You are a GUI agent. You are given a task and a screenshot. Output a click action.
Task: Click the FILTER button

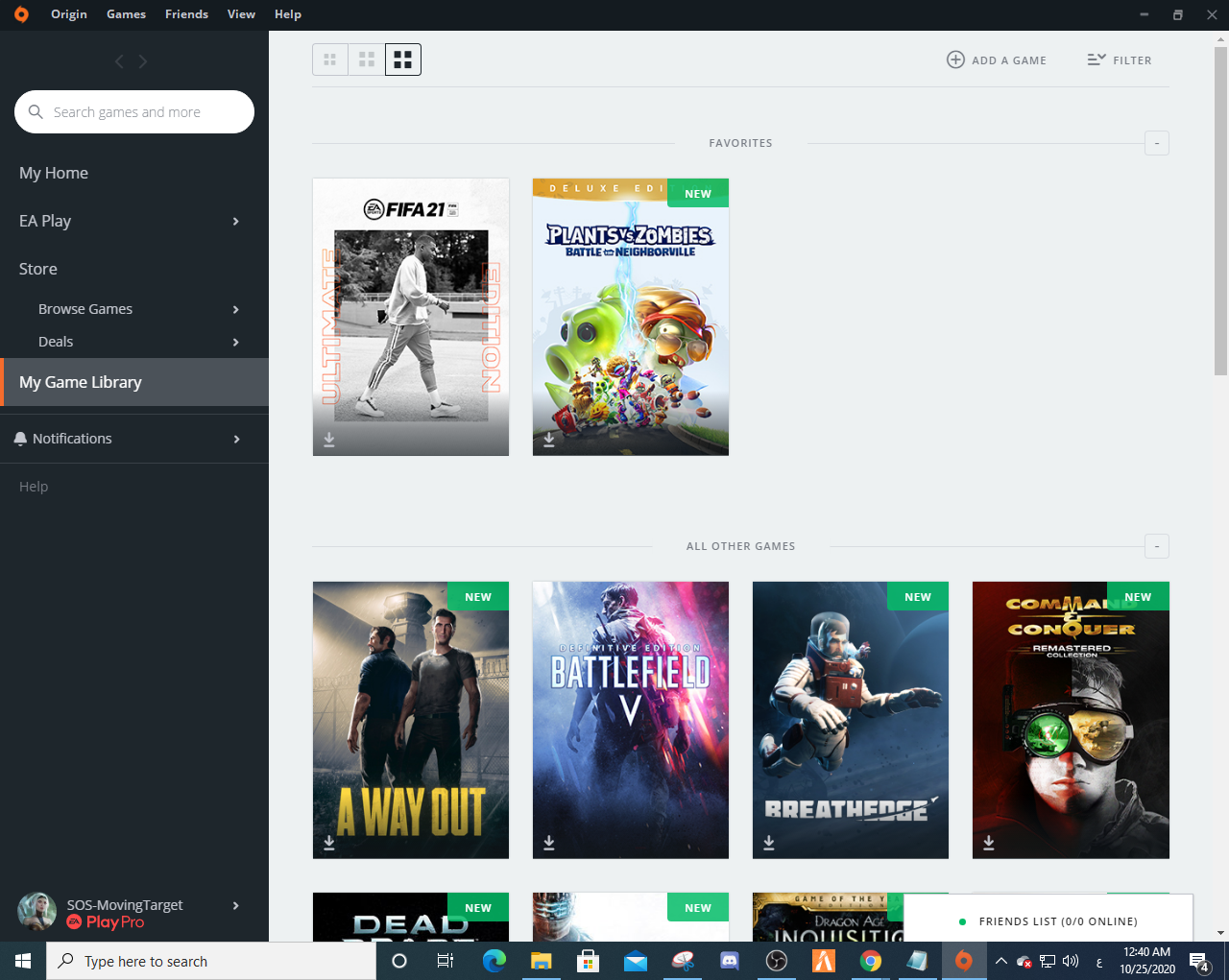(1120, 60)
